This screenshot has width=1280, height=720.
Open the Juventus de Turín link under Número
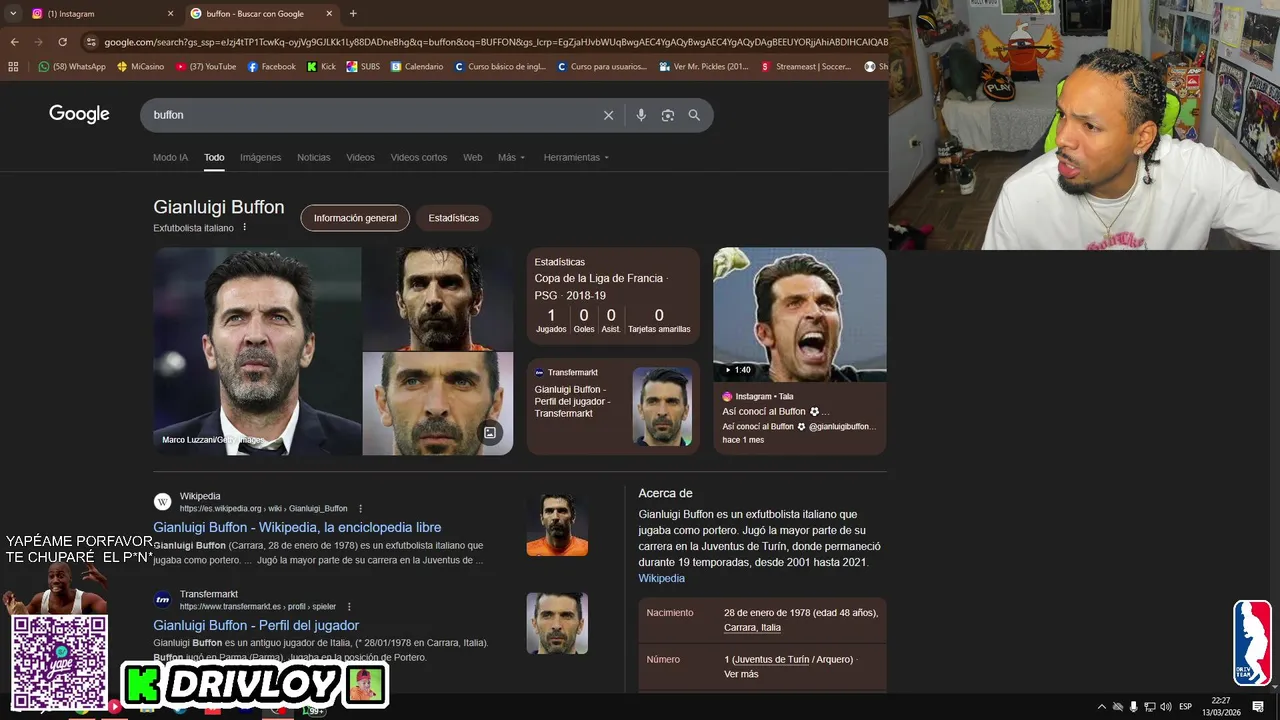(771, 659)
